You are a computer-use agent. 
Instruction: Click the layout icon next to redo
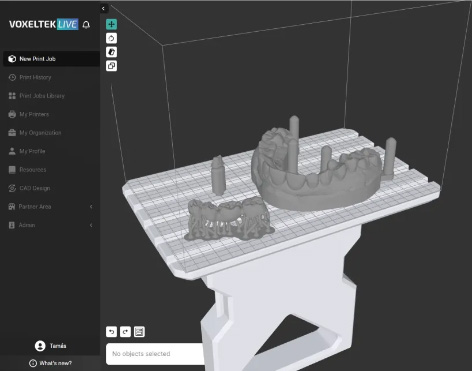[x=139, y=332]
